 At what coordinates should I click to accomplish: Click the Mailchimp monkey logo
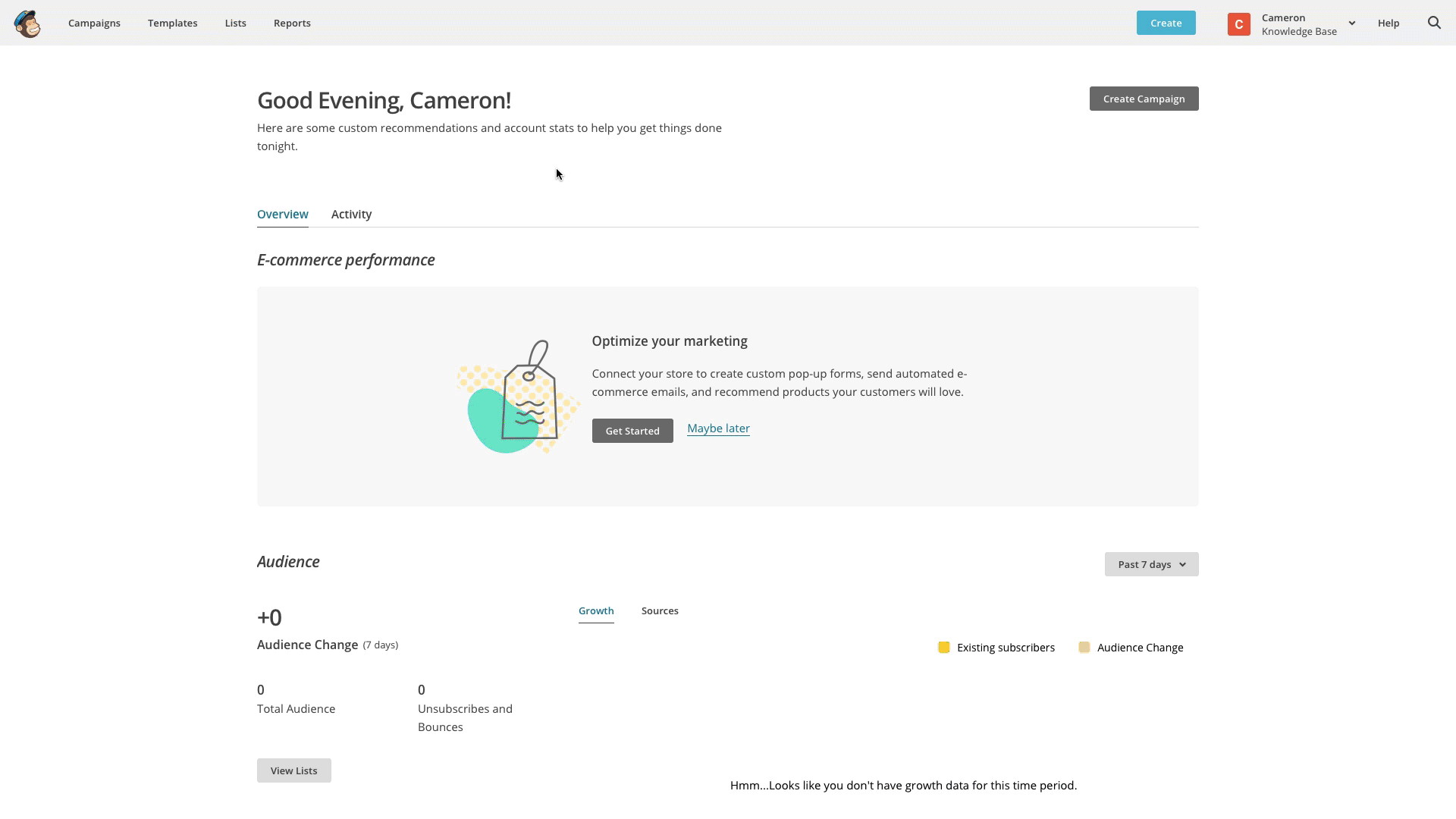point(27,24)
